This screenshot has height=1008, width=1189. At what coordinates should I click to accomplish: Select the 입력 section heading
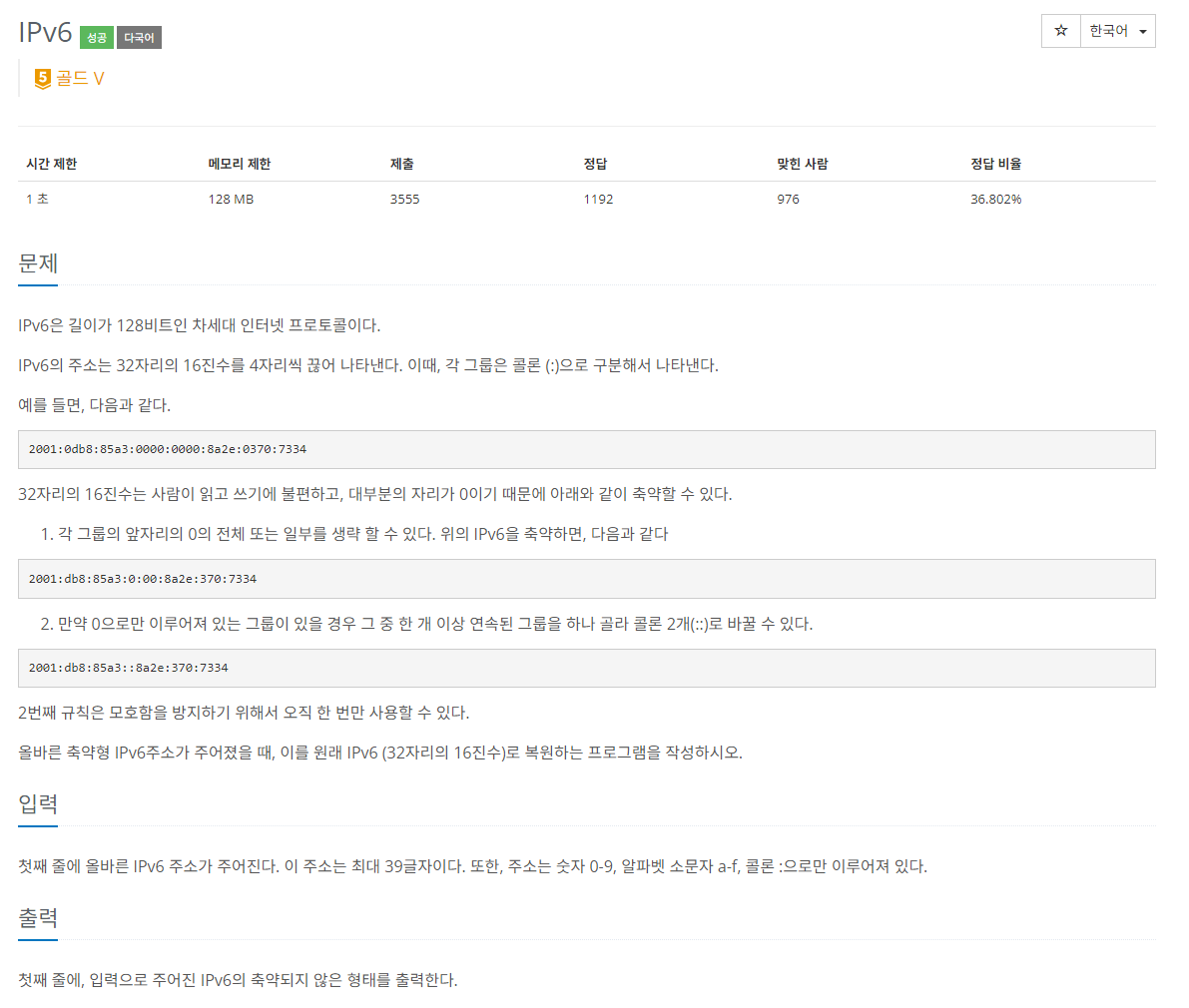coord(37,803)
